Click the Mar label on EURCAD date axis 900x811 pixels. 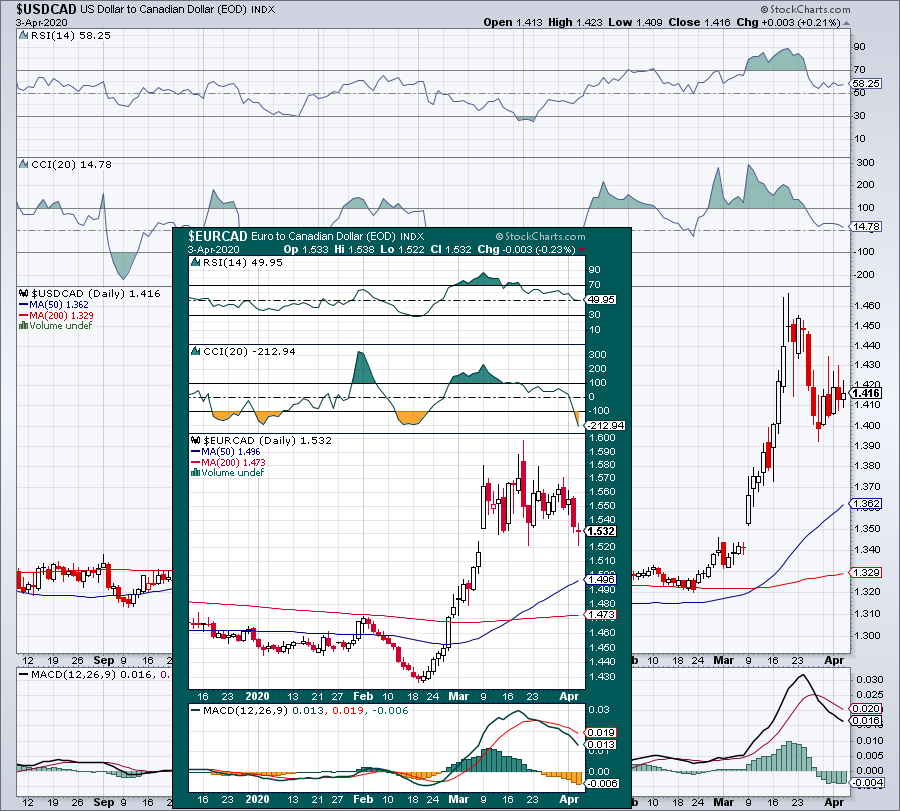click(458, 696)
